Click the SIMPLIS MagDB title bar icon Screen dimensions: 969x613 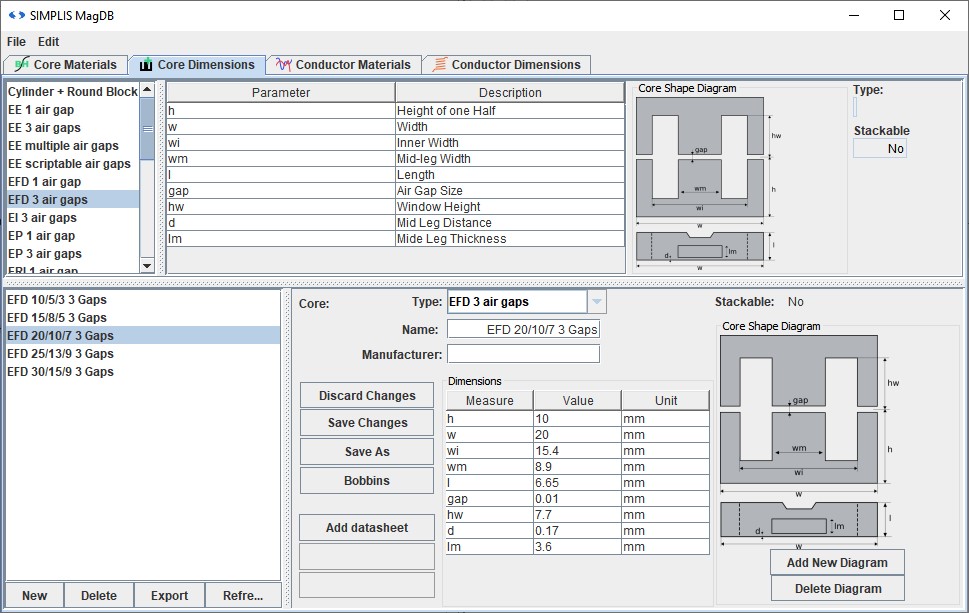(16, 15)
